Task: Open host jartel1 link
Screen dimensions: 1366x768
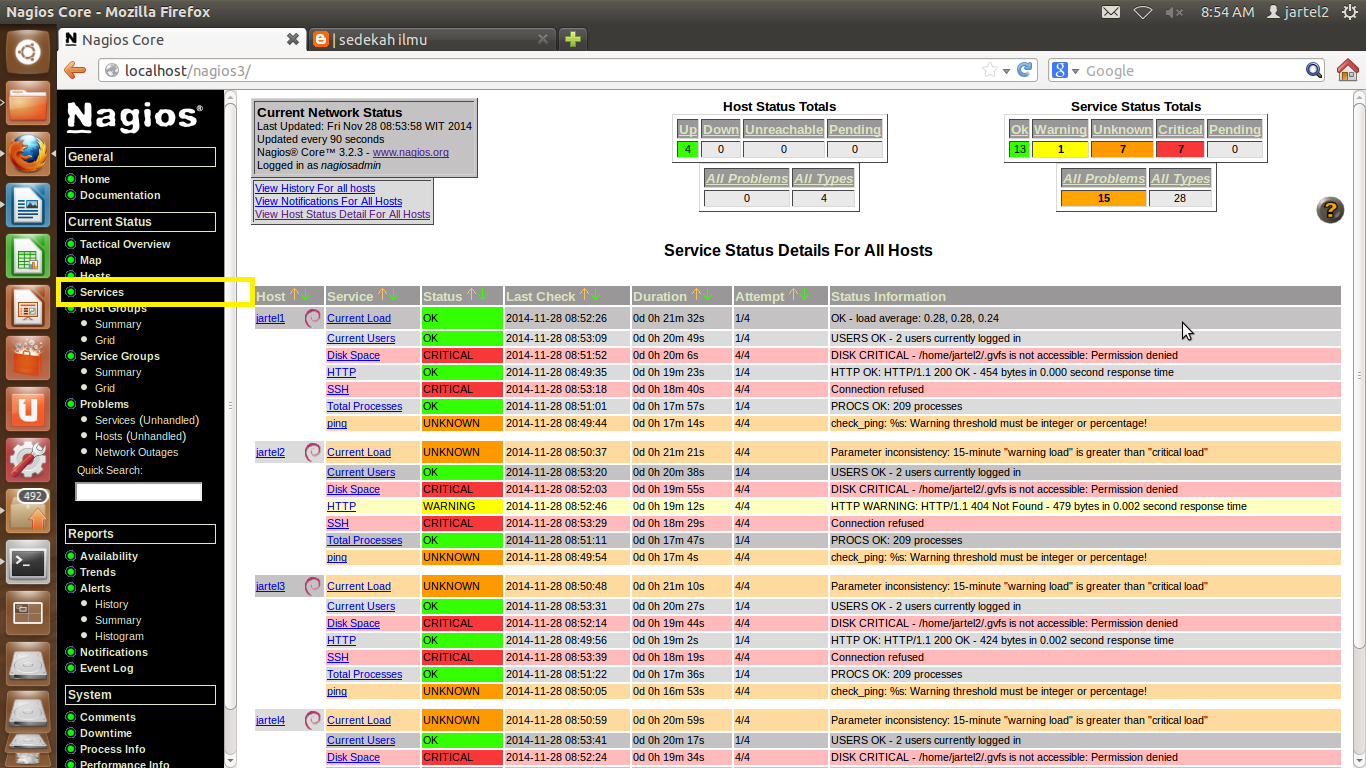Action: coord(270,318)
